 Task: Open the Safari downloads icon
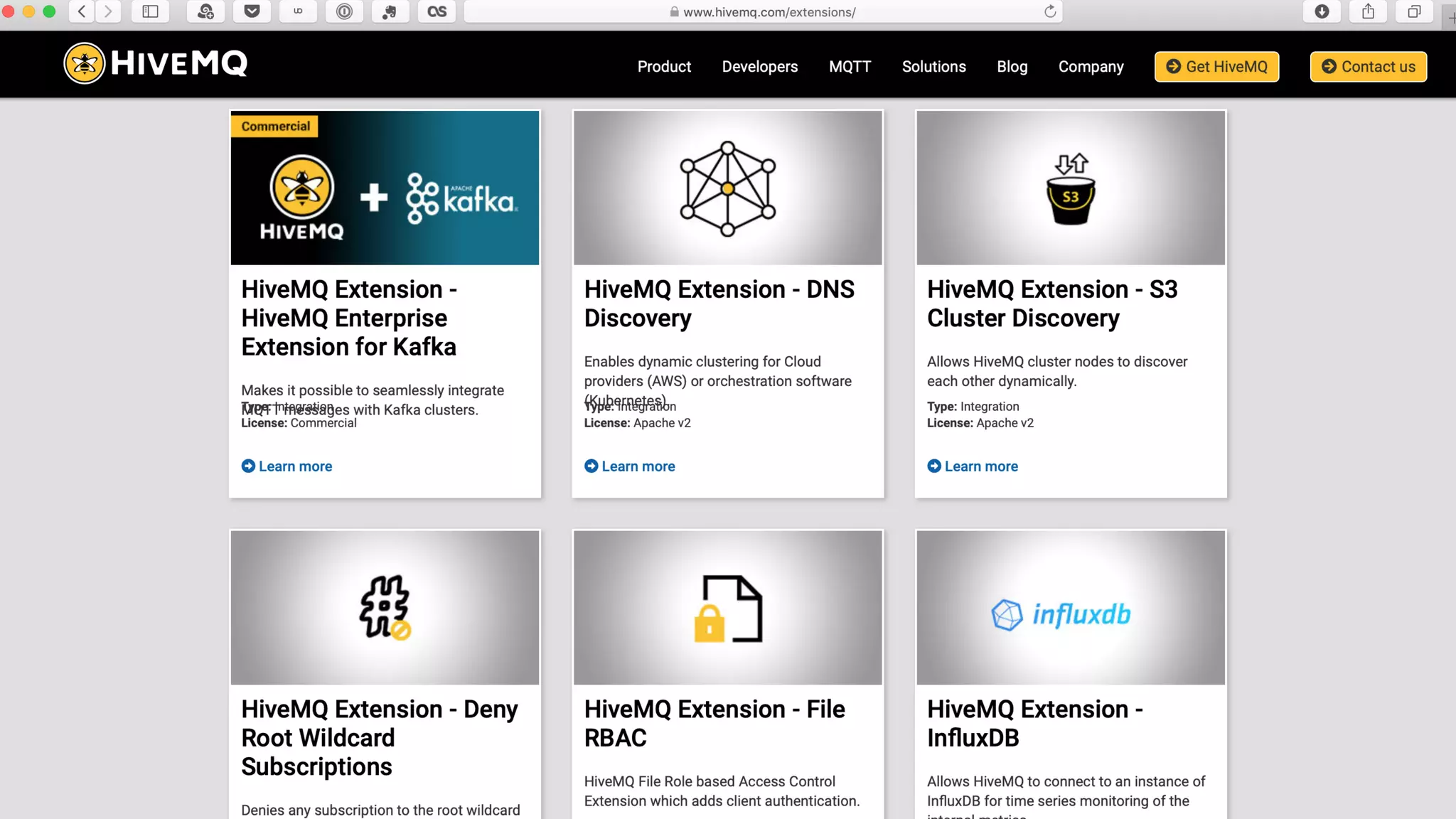click(x=1322, y=11)
